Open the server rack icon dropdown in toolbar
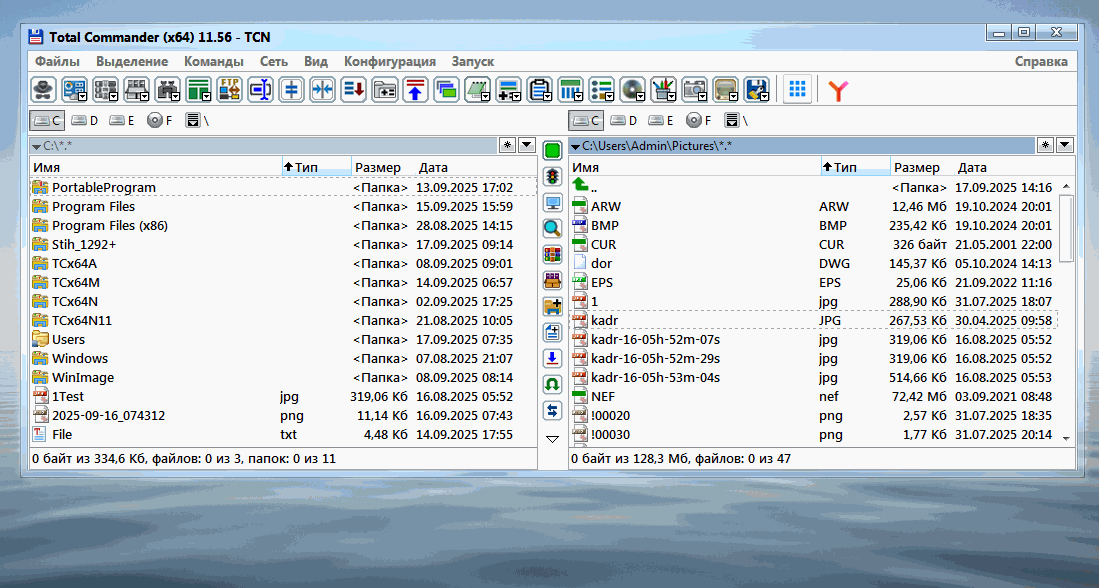Screen dimensions: 1099x588 [114, 97]
